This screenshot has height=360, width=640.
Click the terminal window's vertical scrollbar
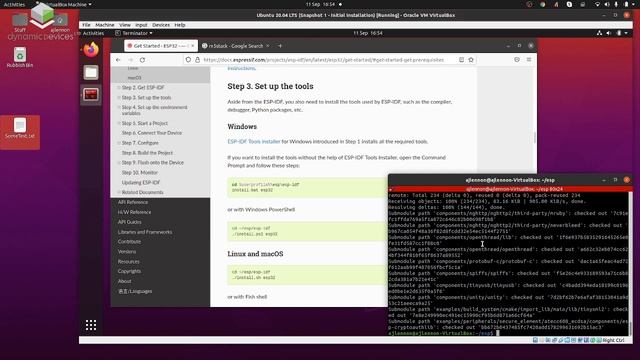pyautogui.click(x=631, y=263)
